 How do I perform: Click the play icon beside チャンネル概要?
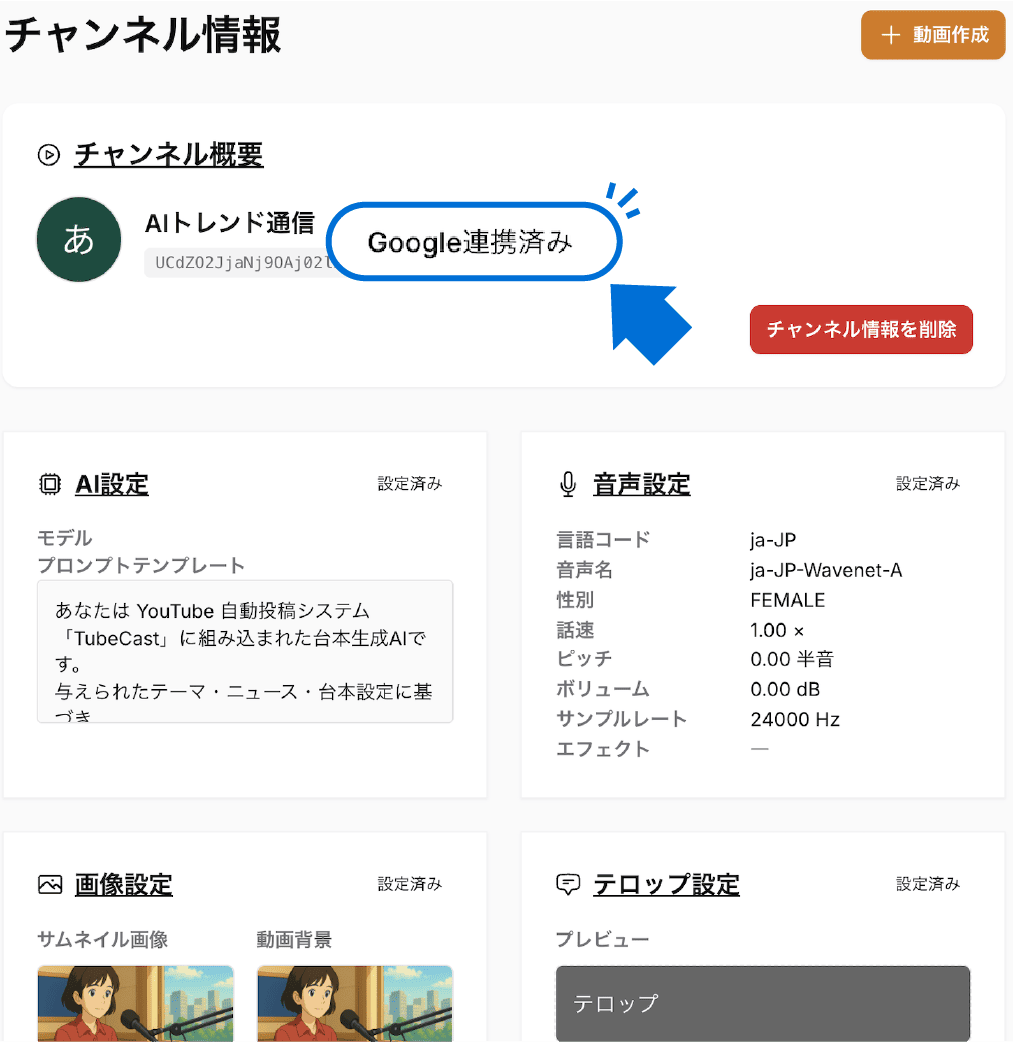click(x=48, y=155)
